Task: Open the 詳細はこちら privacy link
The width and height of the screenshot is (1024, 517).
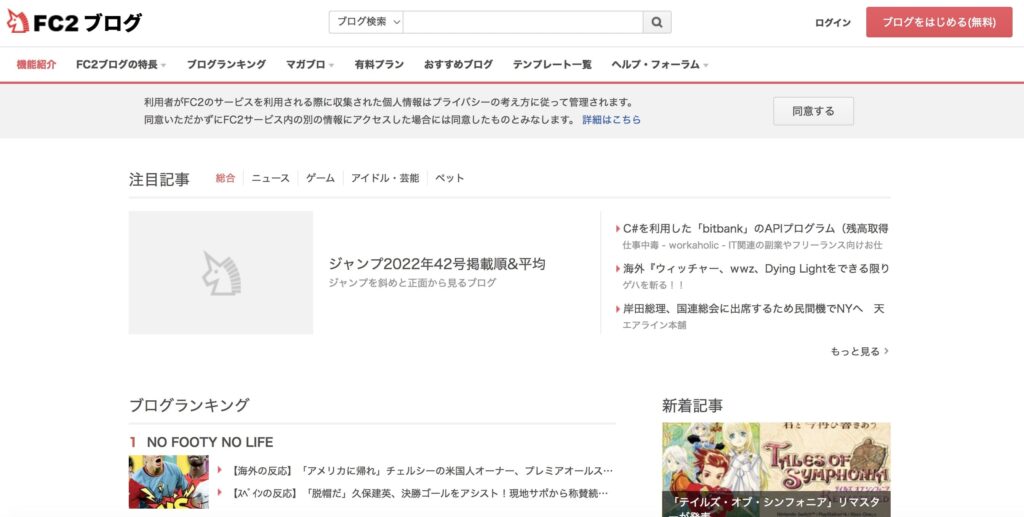Action: (x=611, y=120)
